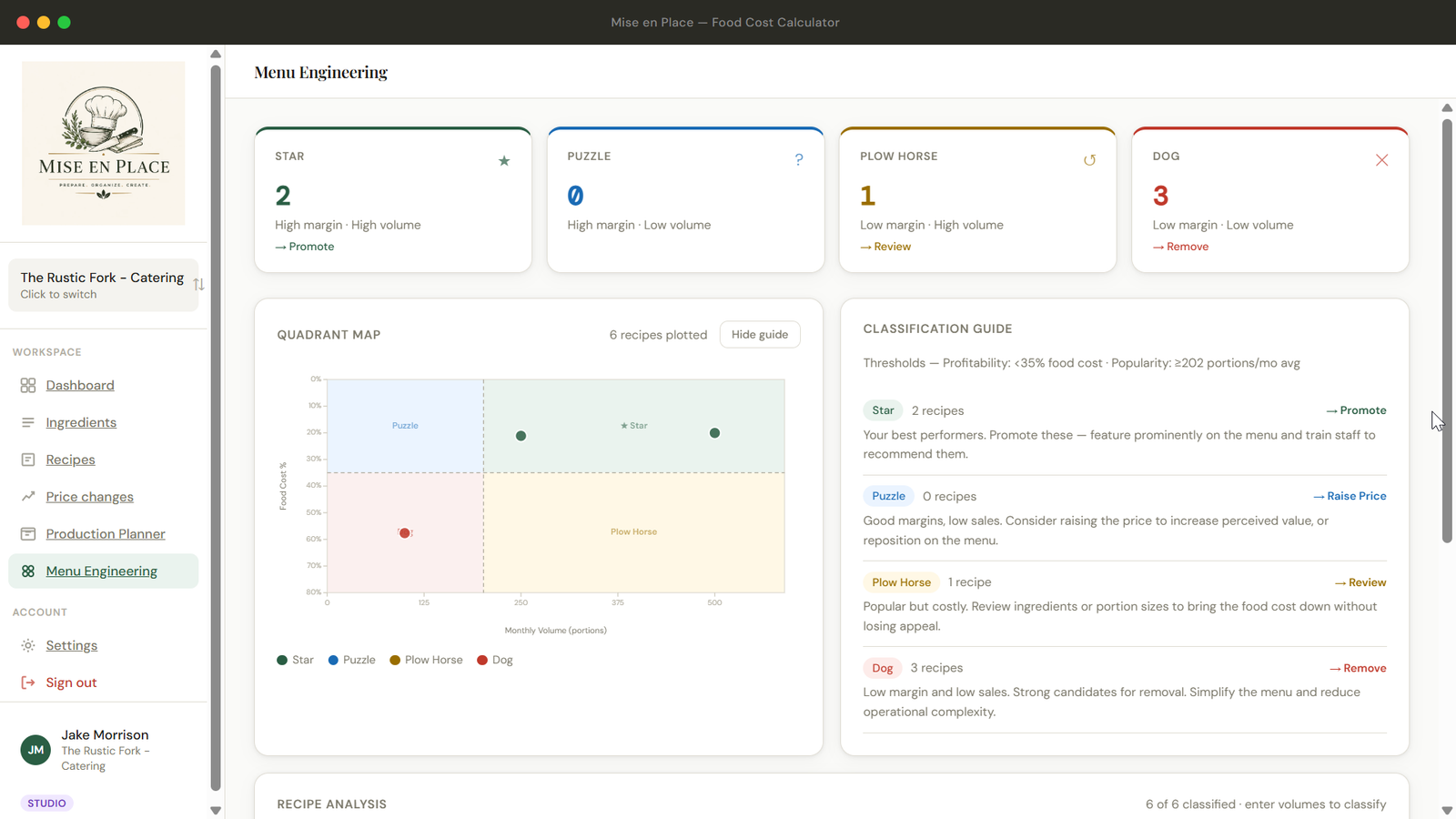Click Remove link on Dog card
The height and width of the screenshot is (819, 1456).
1181,247
